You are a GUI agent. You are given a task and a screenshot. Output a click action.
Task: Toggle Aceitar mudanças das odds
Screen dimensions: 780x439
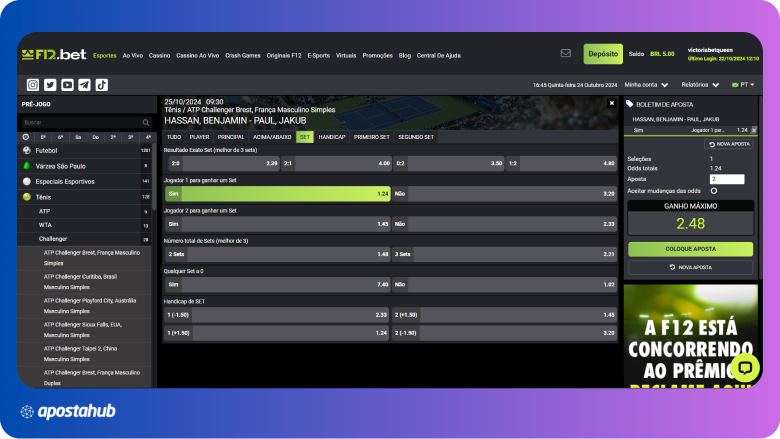pos(714,191)
